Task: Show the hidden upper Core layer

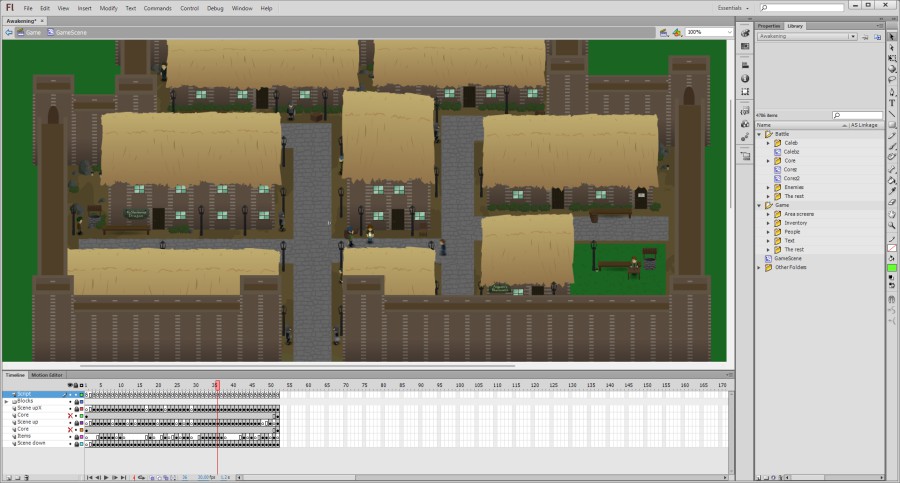Action: coord(70,415)
